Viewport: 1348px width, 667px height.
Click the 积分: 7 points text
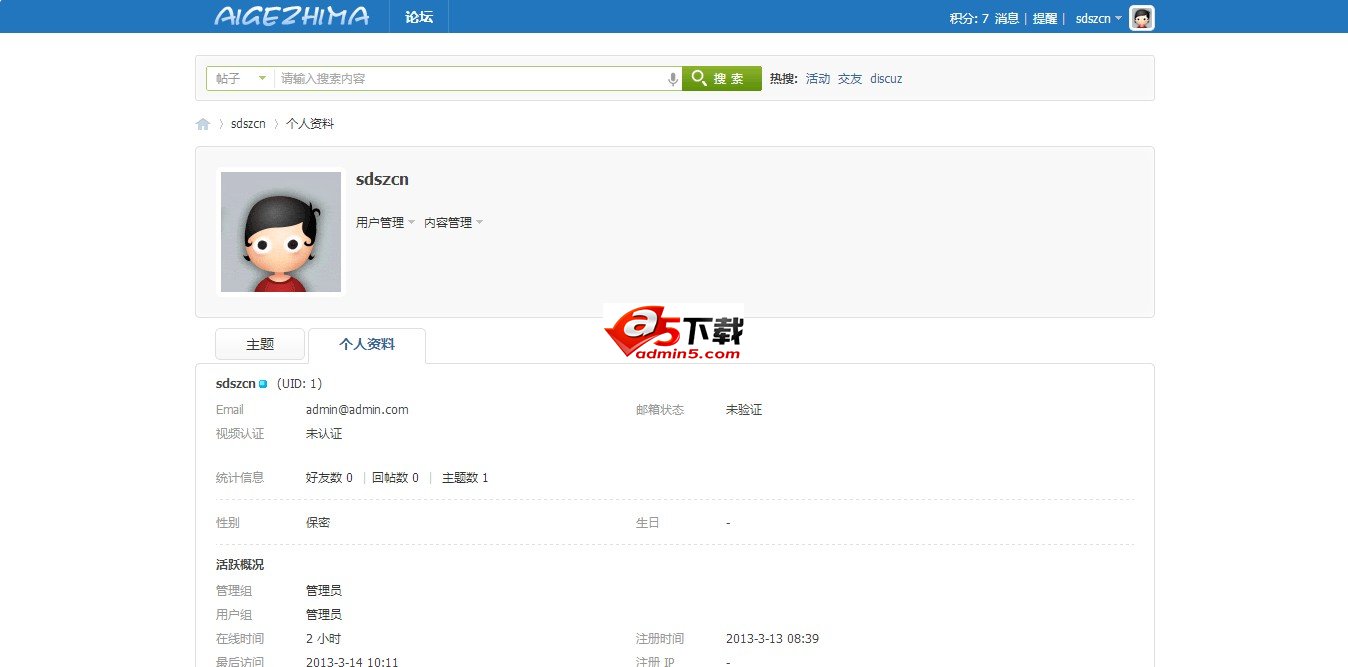(969, 18)
